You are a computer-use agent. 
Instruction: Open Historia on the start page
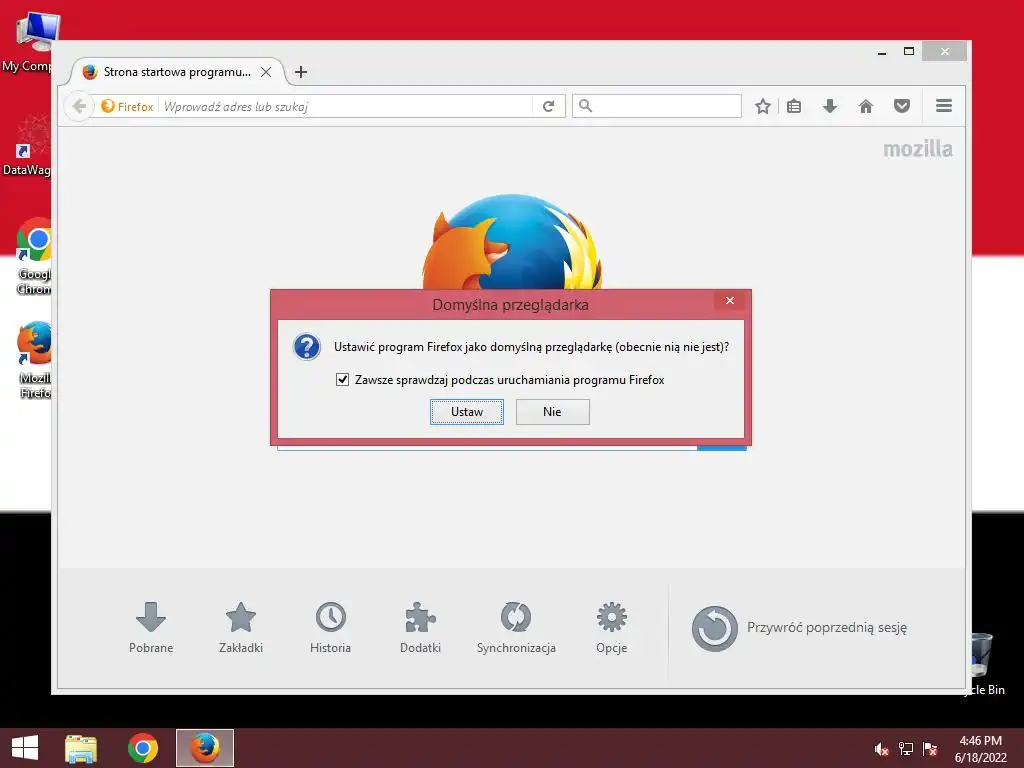point(330,627)
